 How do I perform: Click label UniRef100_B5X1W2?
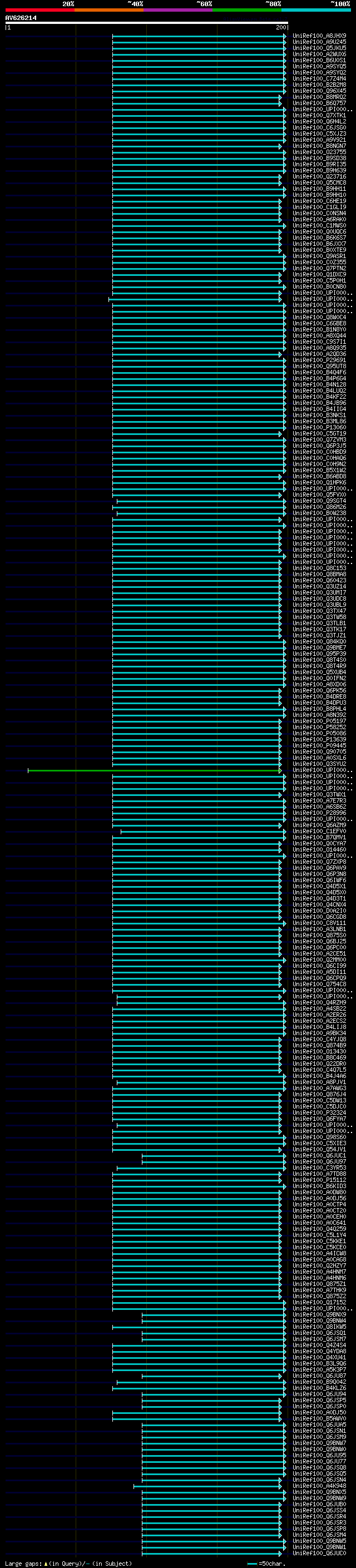319,471
